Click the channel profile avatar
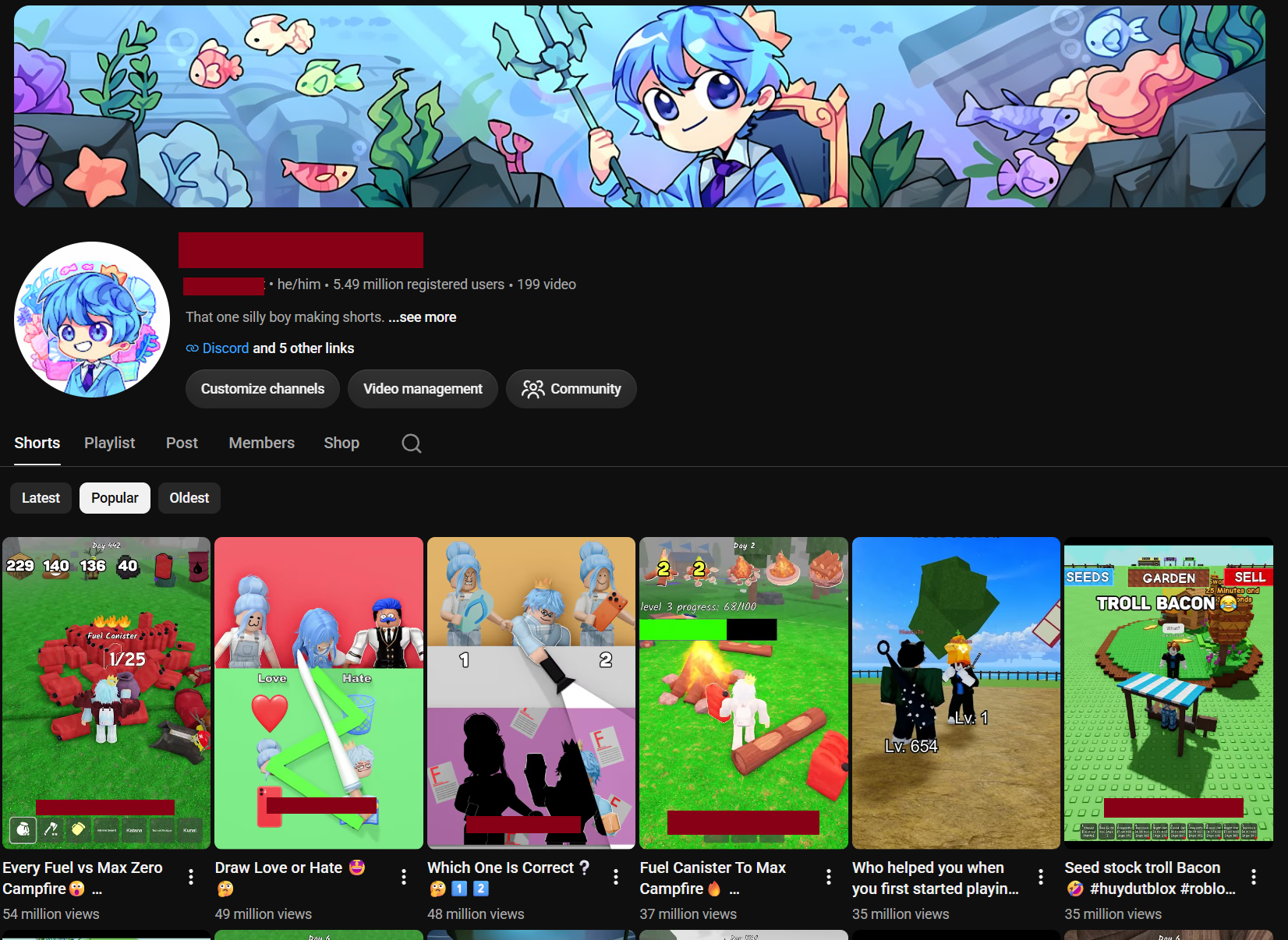This screenshot has height=940, width=1288. pos(92,320)
